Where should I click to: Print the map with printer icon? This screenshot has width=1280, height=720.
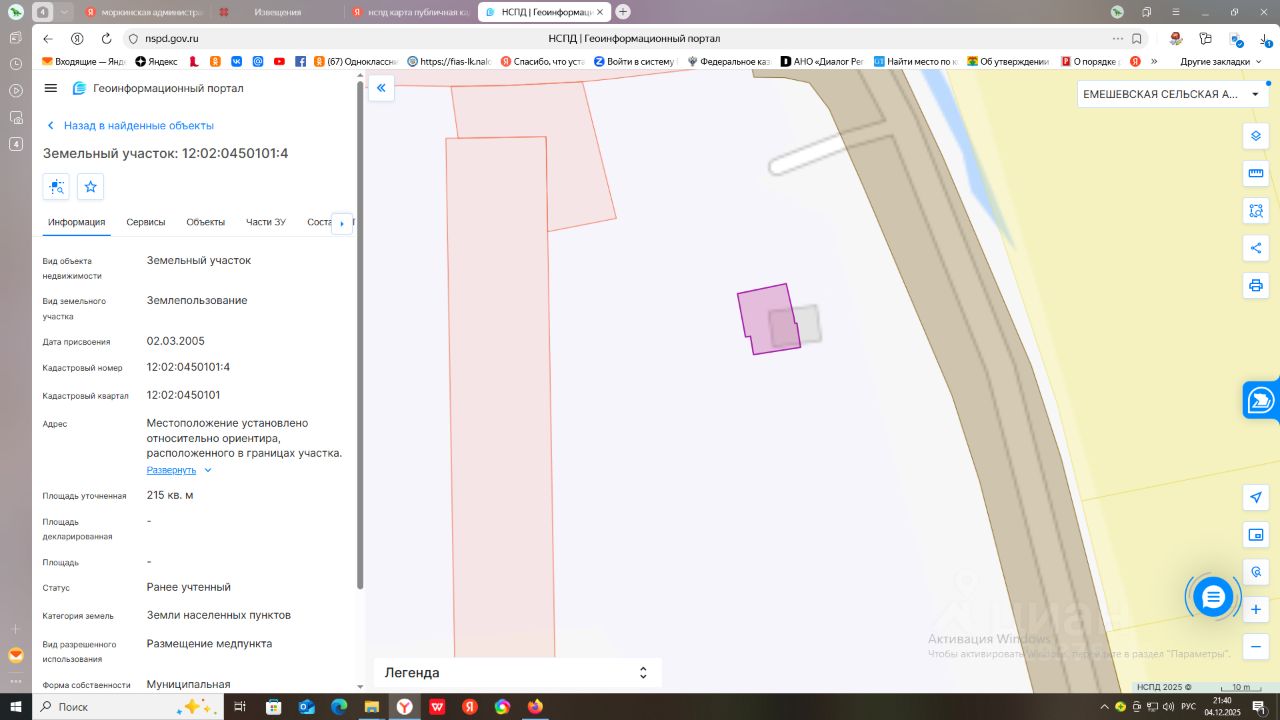click(x=1256, y=286)
